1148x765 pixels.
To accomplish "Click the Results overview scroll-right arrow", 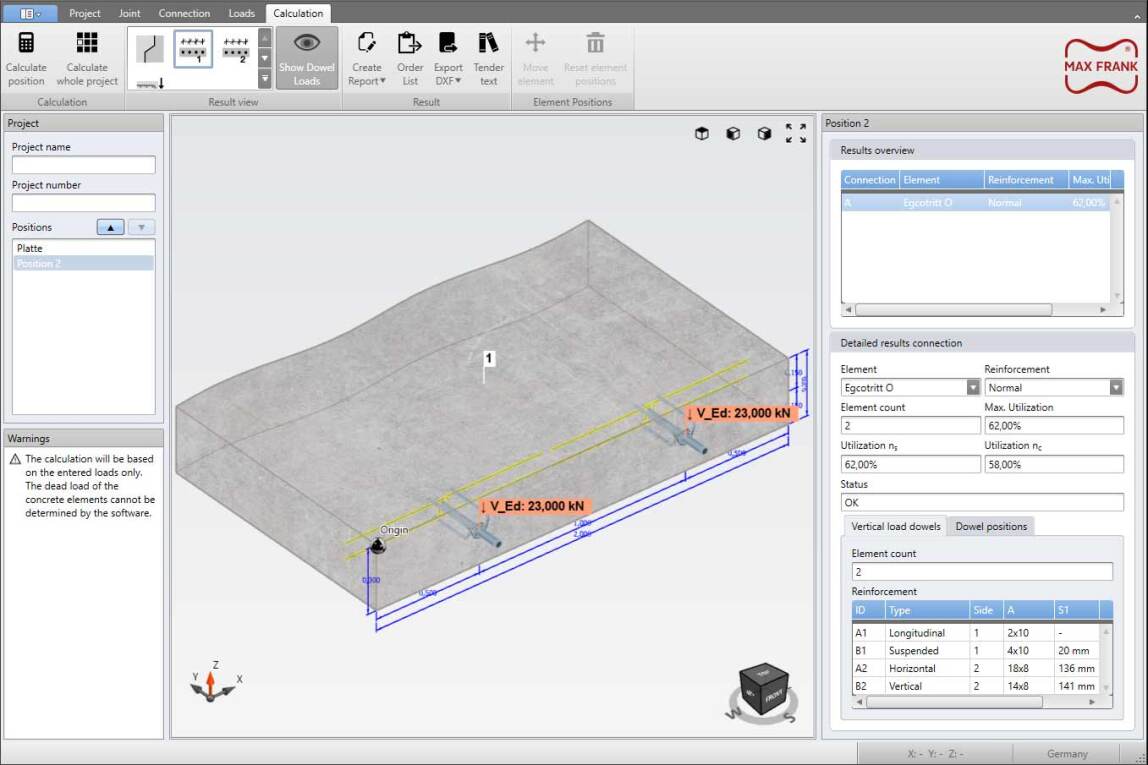I will 1103,310.
